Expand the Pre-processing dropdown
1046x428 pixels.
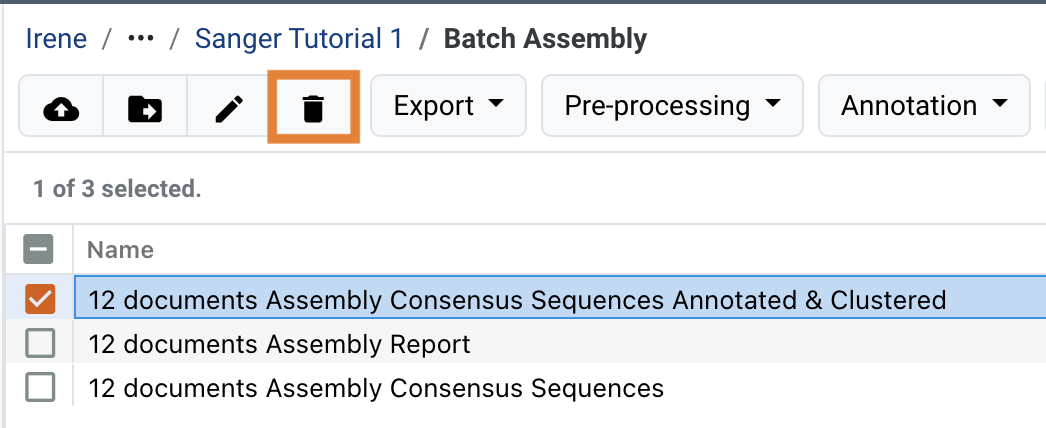(672, 106)
